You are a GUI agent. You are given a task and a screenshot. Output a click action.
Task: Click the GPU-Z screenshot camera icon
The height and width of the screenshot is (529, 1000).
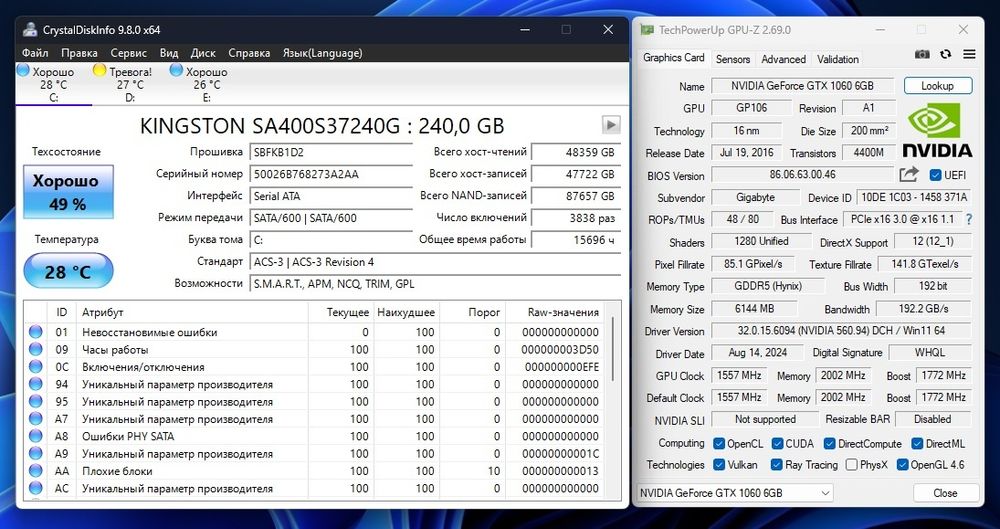point(922,55)
